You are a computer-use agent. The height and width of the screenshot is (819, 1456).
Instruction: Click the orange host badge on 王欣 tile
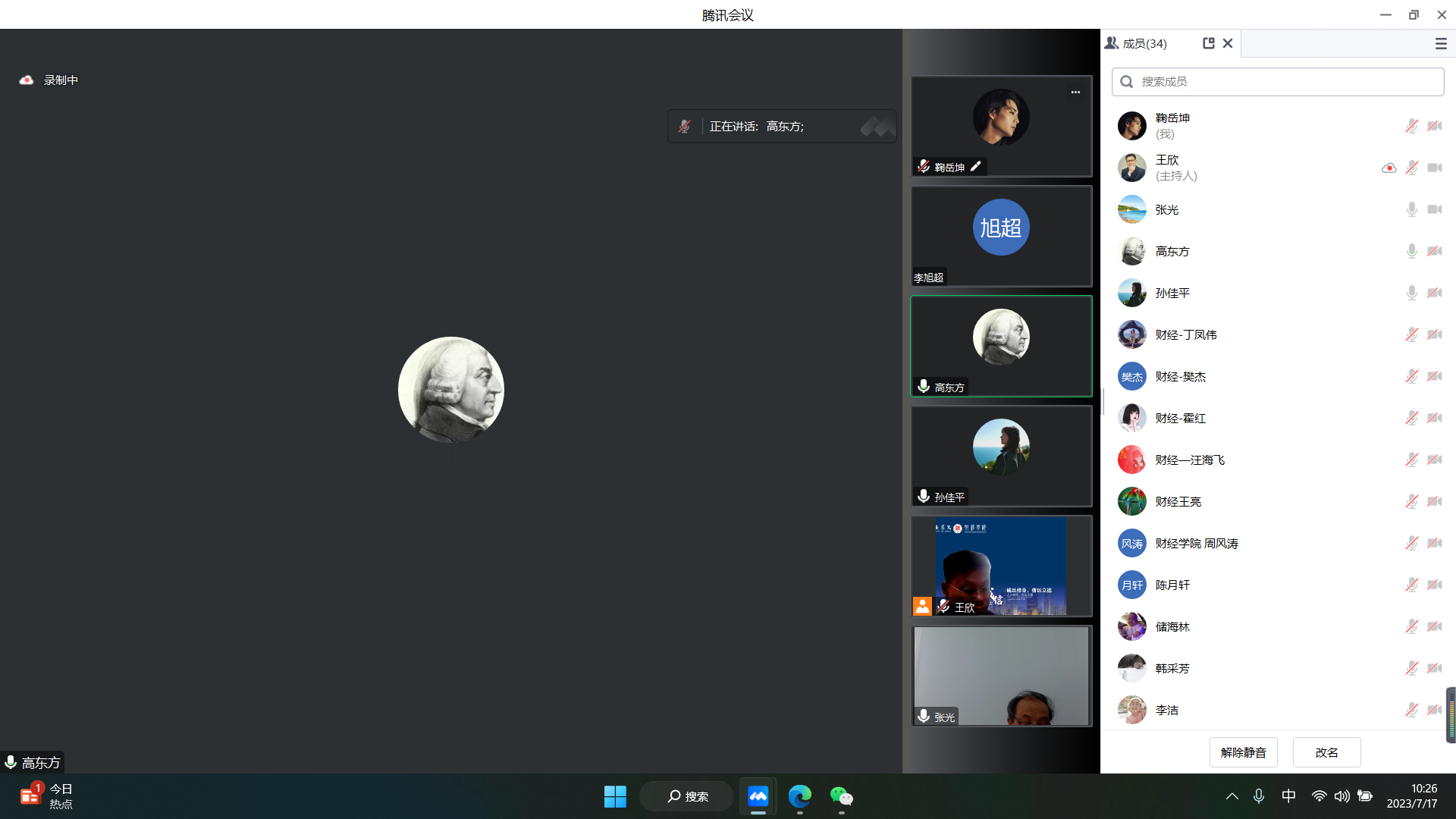tap(922, 606)
